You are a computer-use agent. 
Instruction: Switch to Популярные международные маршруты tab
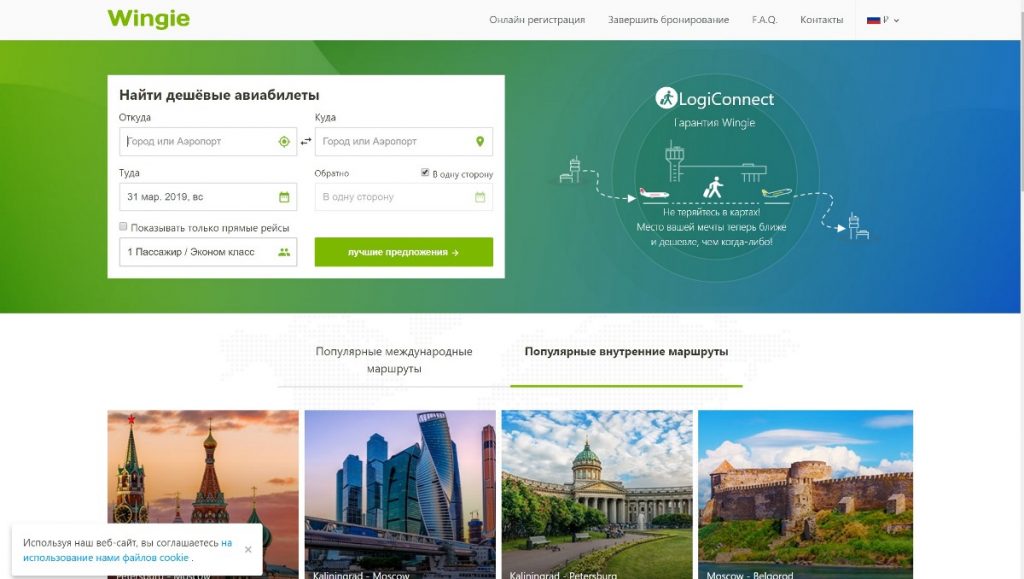coord(394,360)
